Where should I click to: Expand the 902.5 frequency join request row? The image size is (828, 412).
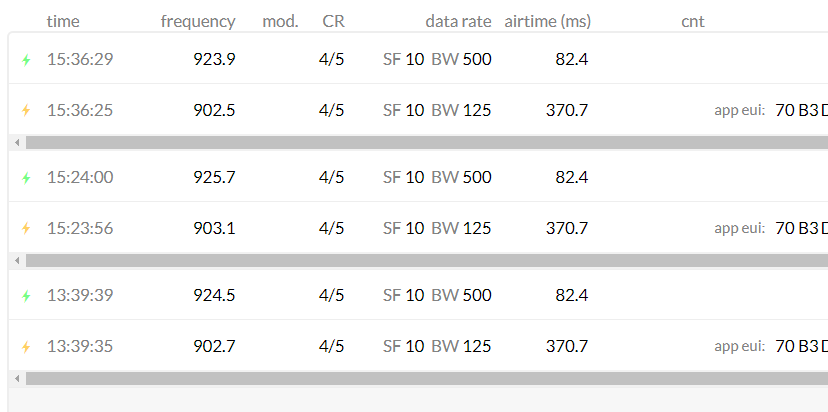pos(418,109)
